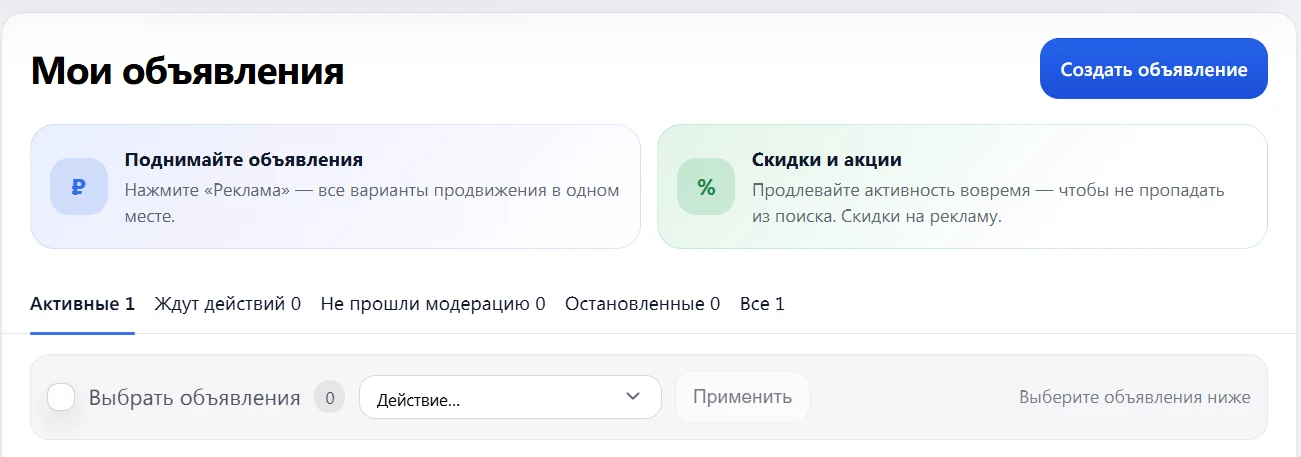The height and width of the screenshot is (457, 1301).
Task: Show the Все tab
Action: (x=762, y=304)
